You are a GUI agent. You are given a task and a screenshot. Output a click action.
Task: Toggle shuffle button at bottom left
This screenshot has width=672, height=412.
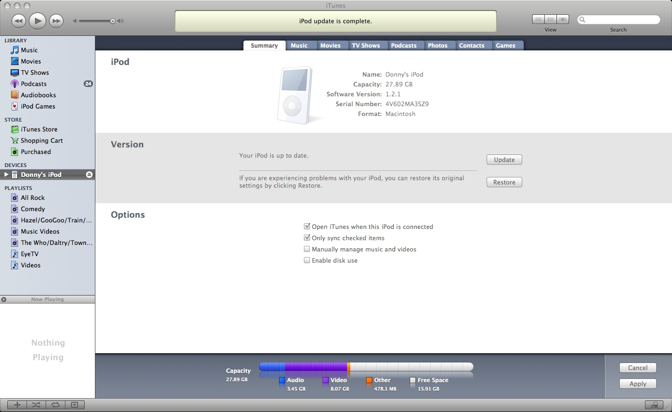pyautogui.click(x=36, y=405)
